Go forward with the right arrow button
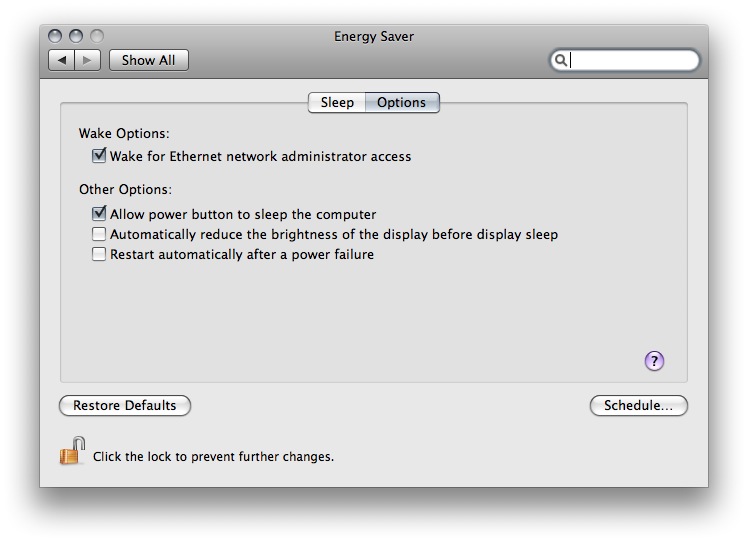 (87, 60)
